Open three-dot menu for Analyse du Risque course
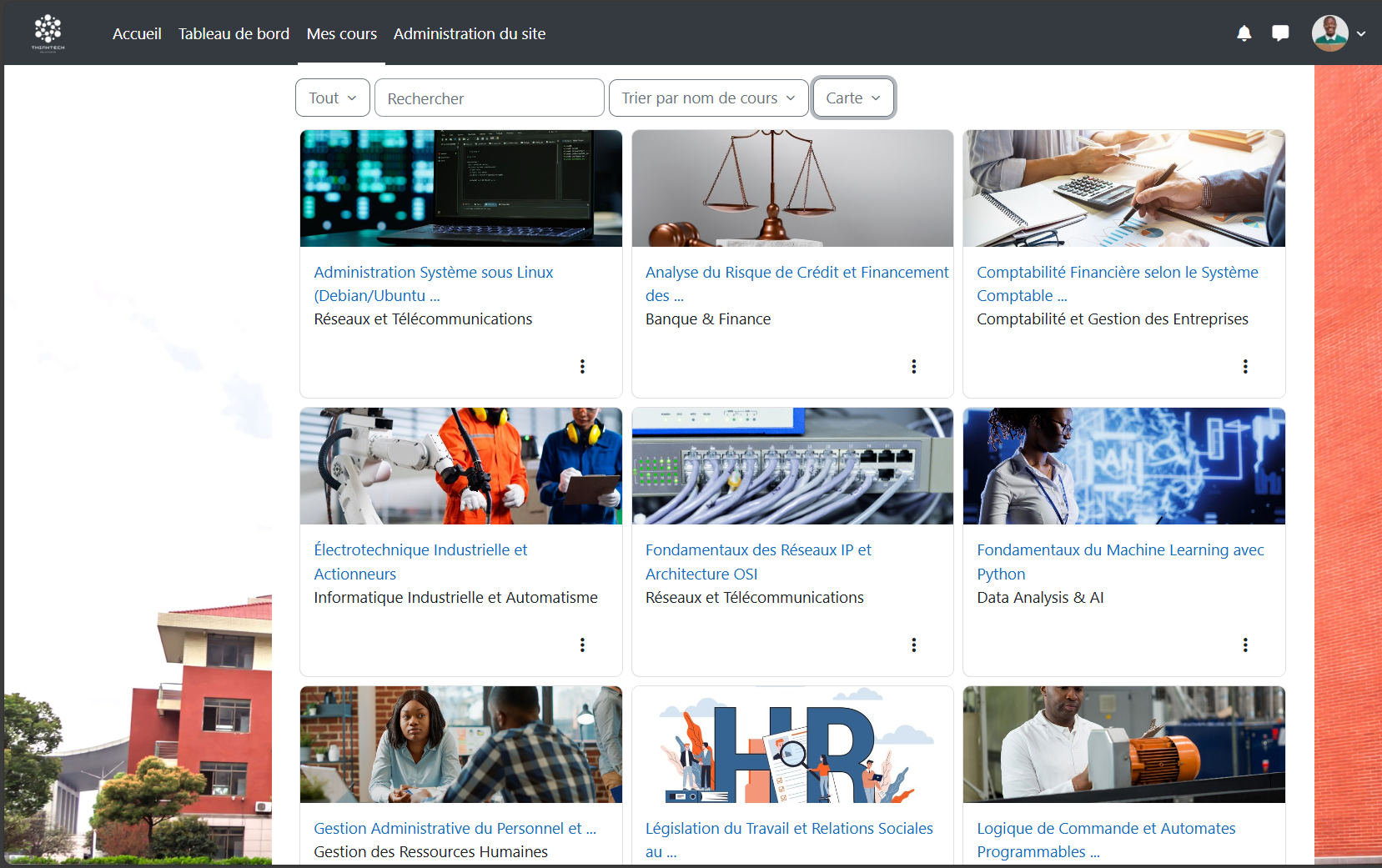This screenshot has width=1382, height=868. pos(913,366)
